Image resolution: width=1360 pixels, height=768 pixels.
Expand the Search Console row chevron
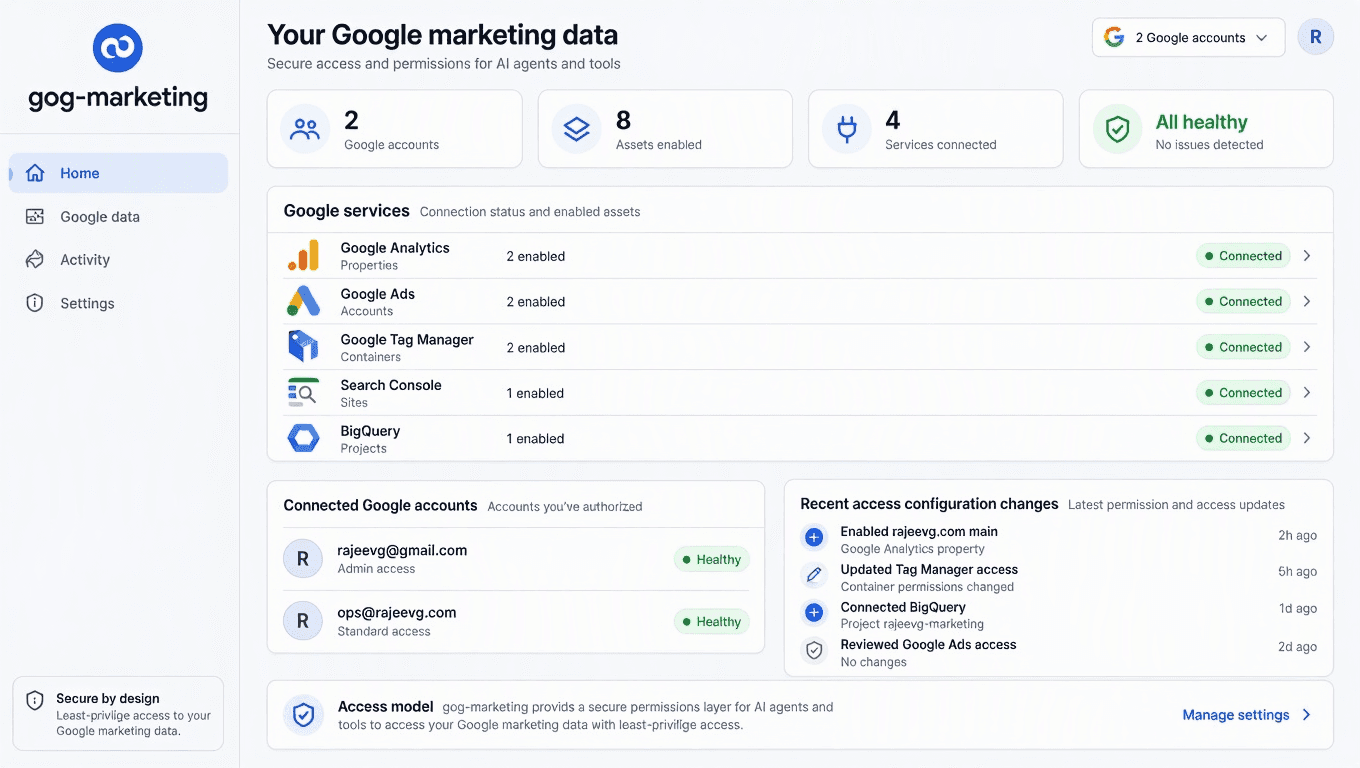point(1306,393)
